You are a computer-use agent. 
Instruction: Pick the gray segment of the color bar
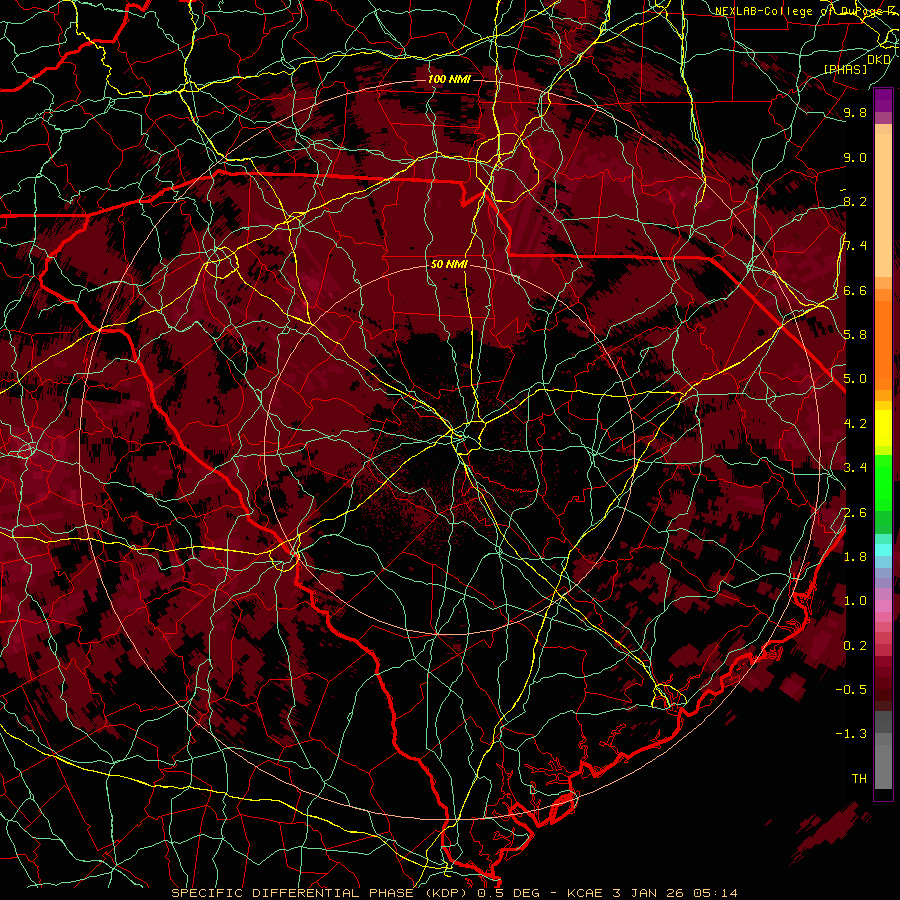883,749
